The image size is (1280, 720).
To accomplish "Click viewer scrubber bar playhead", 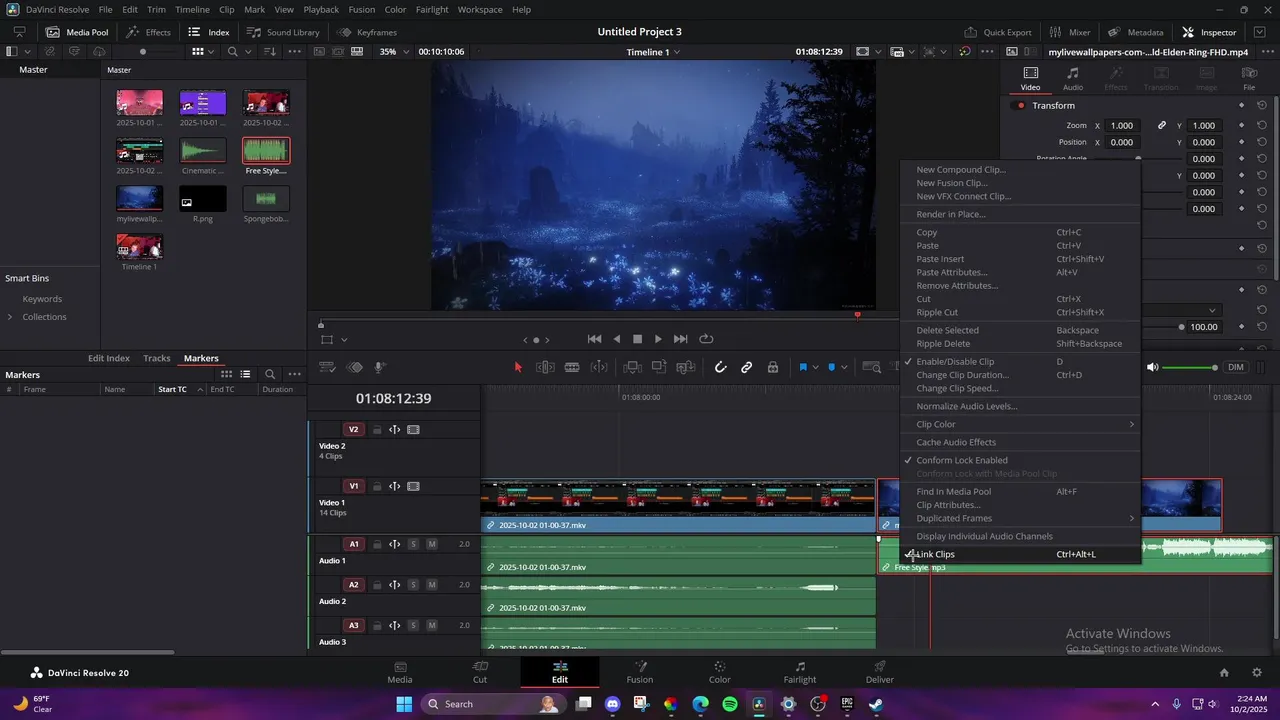I will click(857, 315).
